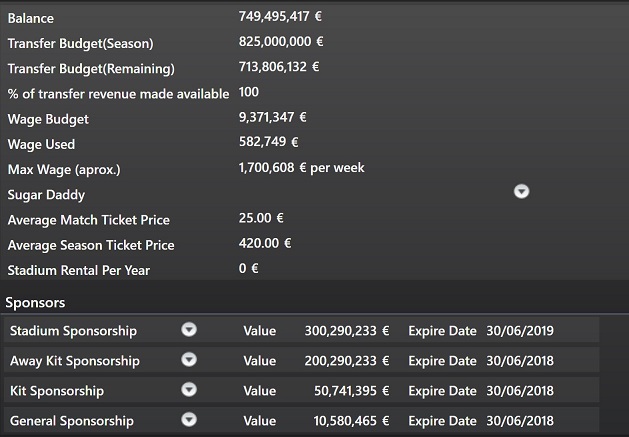Select the Stadium Rental Per Year value
629x437 pixels.
249,269
